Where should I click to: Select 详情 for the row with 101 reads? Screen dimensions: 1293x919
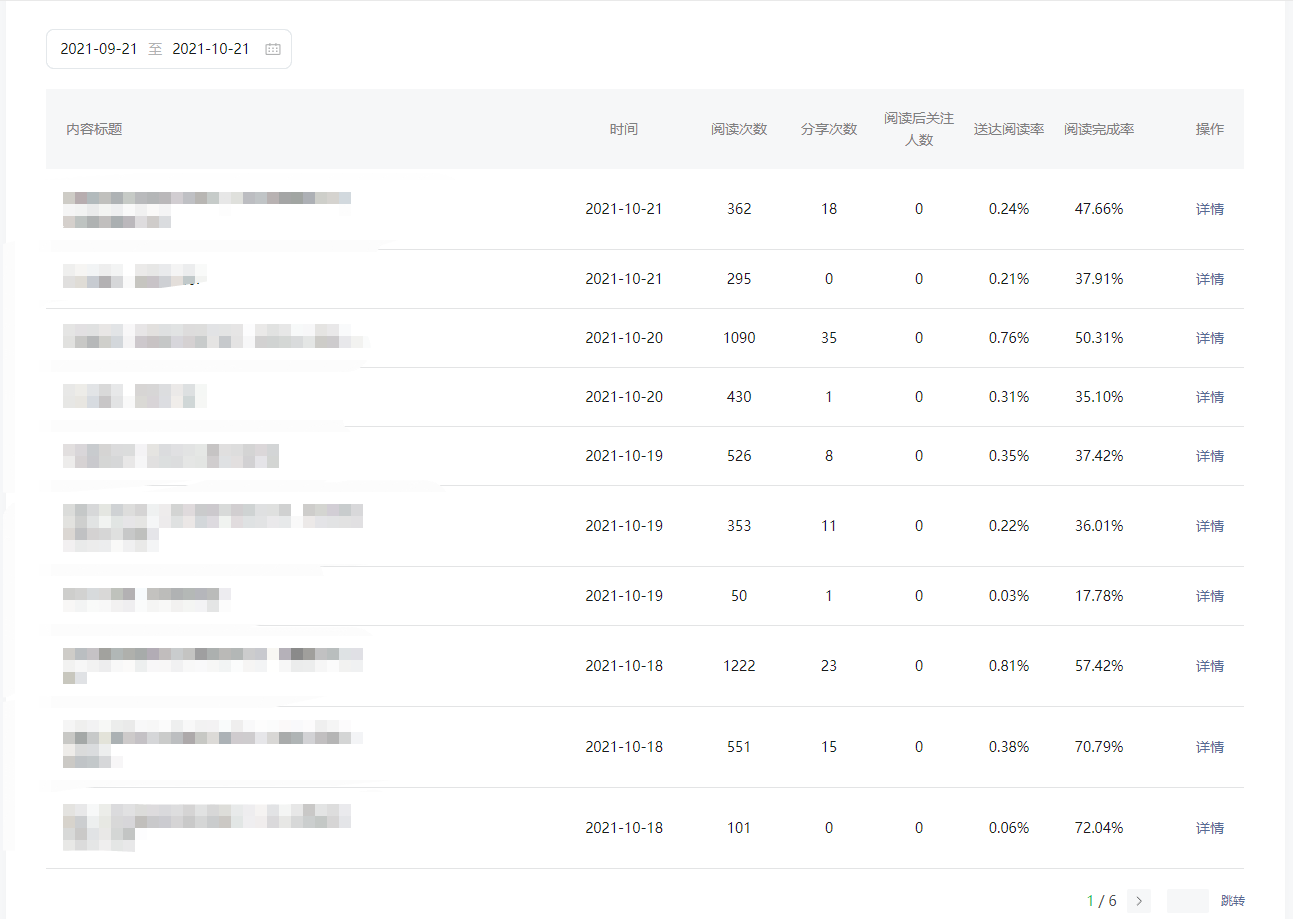point(1209,828)
